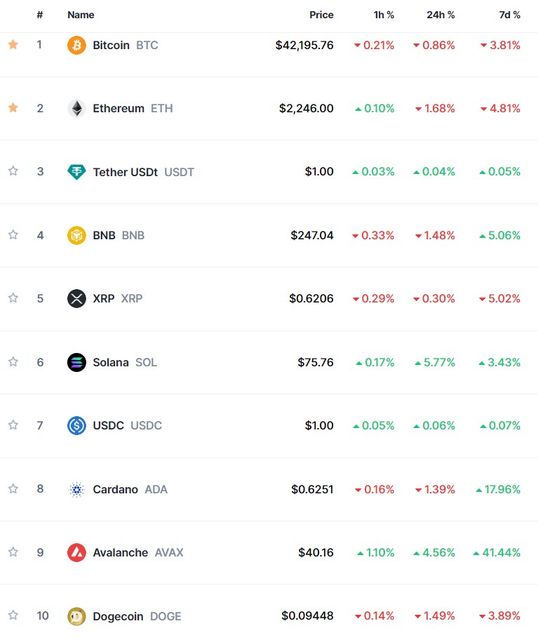Open the Solana logo icon
This screenshot has width=538, height=640.
tap(76, 362)
